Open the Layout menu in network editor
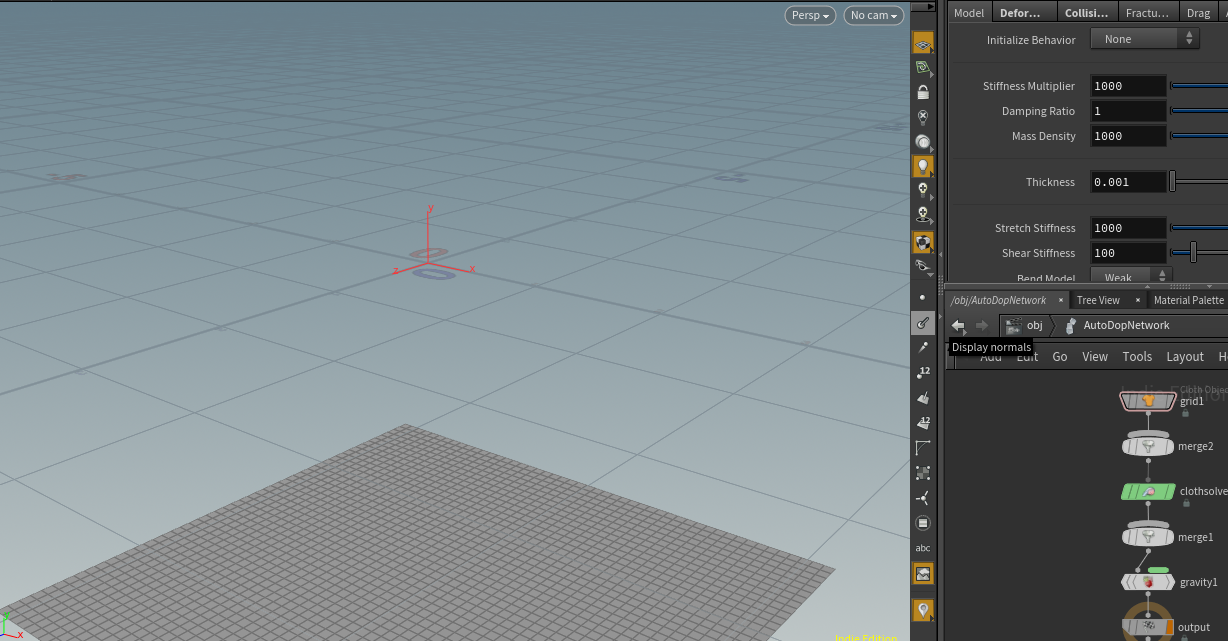1228x641 pixels. click(x=1185, y=356)
